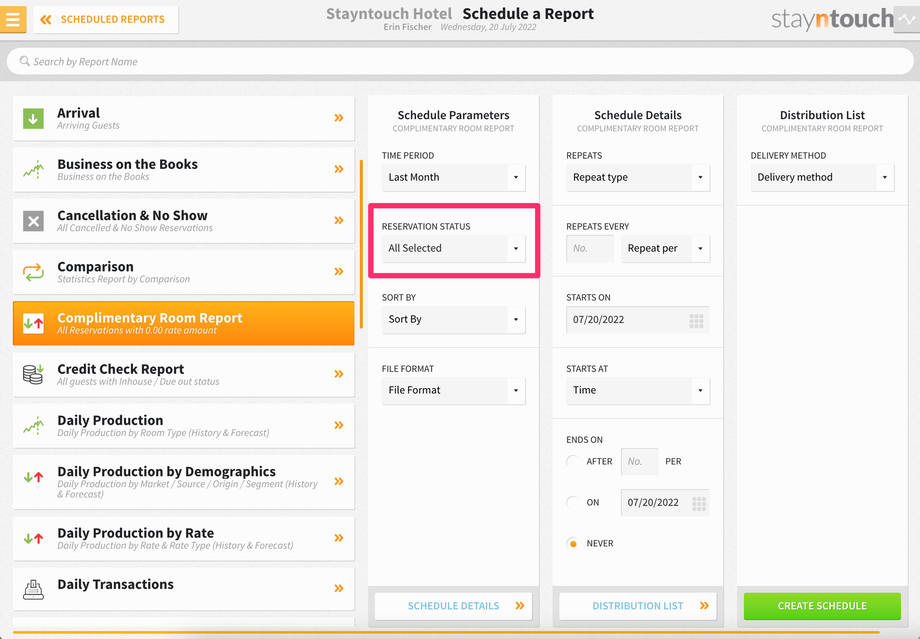The height and width of the screenshot is (639, 920).
Task: Open calendar picker for Ends On date
Action: click(699, 503)
